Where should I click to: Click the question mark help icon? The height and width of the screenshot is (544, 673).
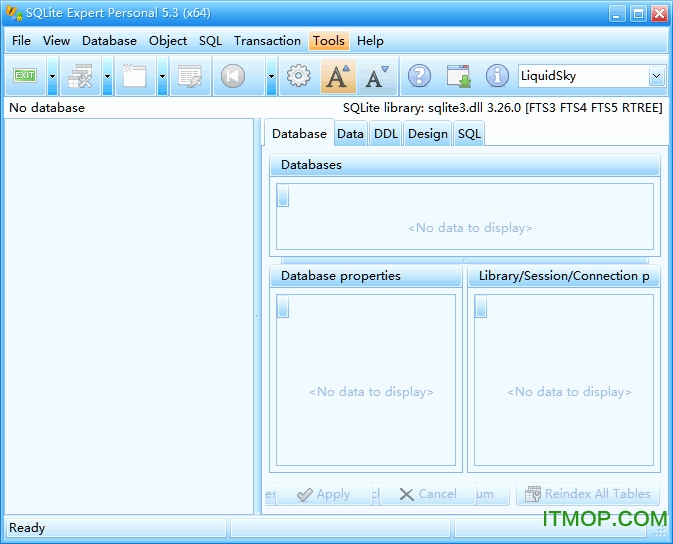point(419,76)
